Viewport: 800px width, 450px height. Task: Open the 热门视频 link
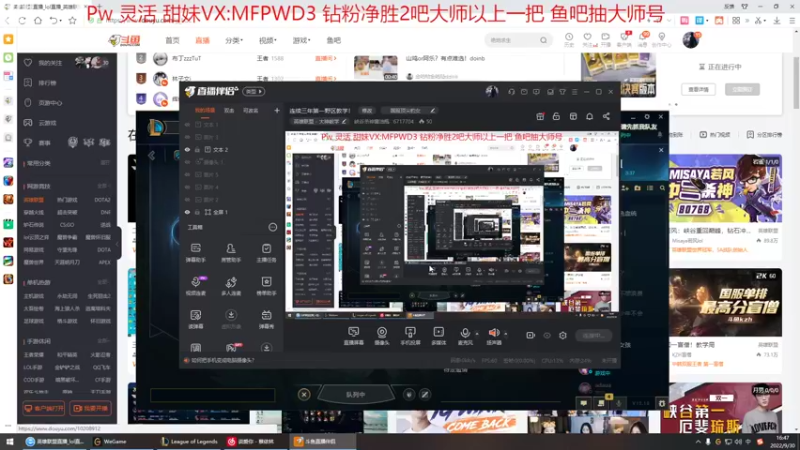point(714,135)
